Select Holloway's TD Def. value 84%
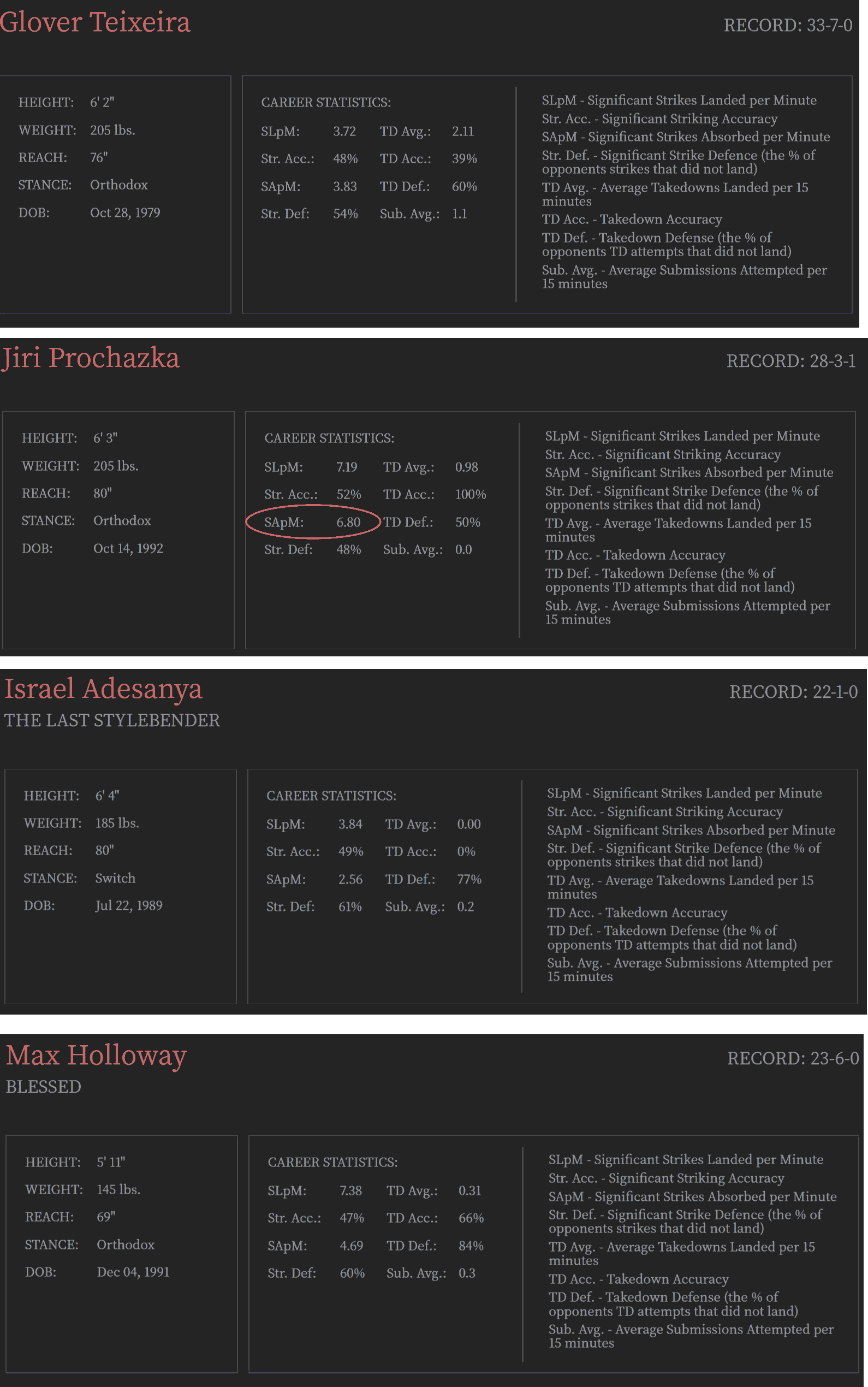This screenshot has height=1387, width=868. tap(471, 1246)
